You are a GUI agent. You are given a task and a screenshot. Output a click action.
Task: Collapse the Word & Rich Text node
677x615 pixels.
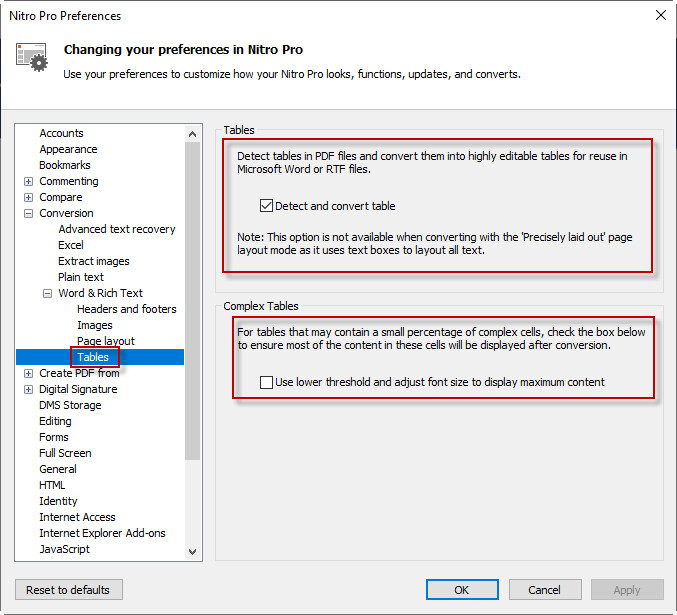click(47, 293)
